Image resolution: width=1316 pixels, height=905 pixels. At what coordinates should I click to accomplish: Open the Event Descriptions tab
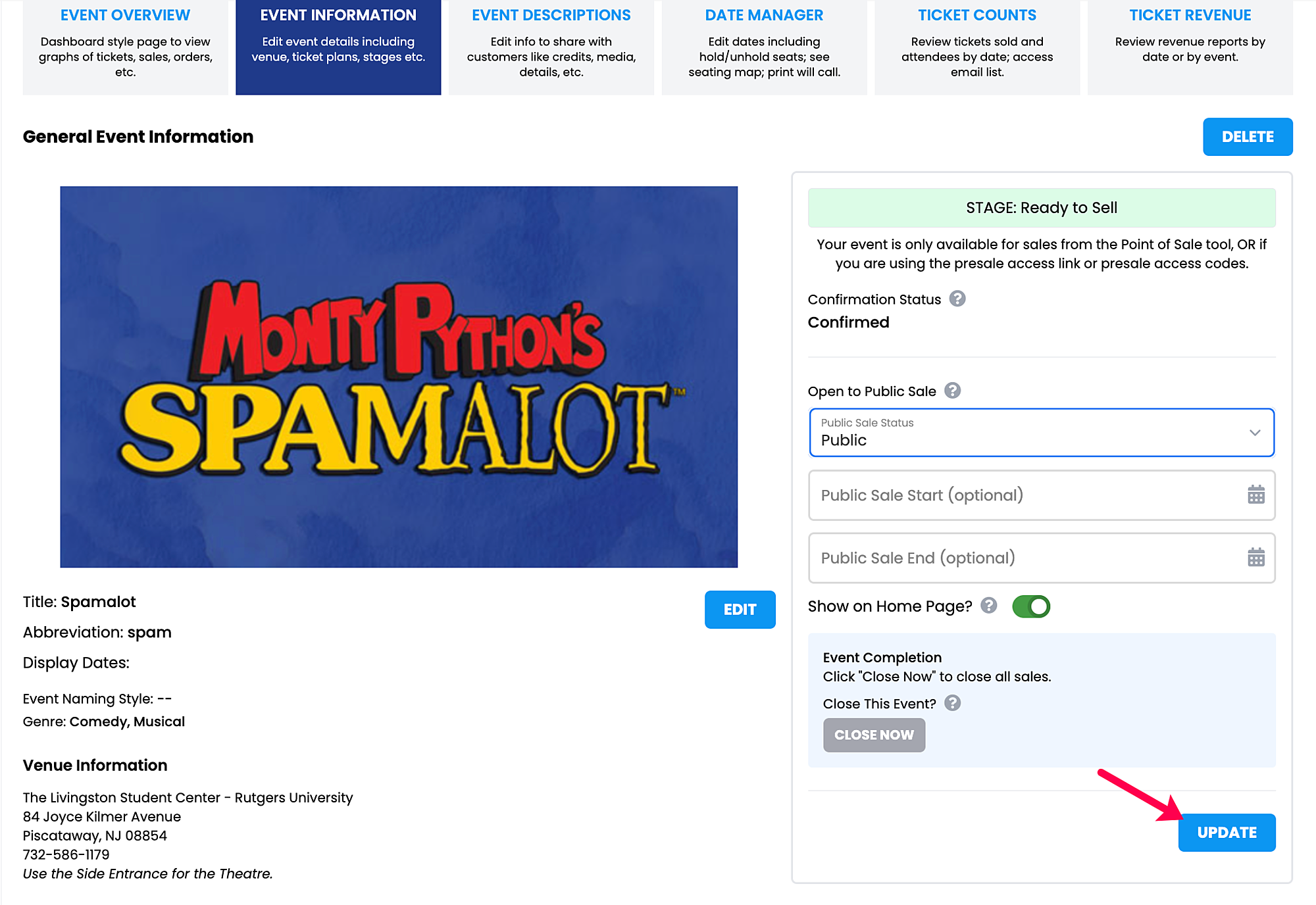[551, 47]
